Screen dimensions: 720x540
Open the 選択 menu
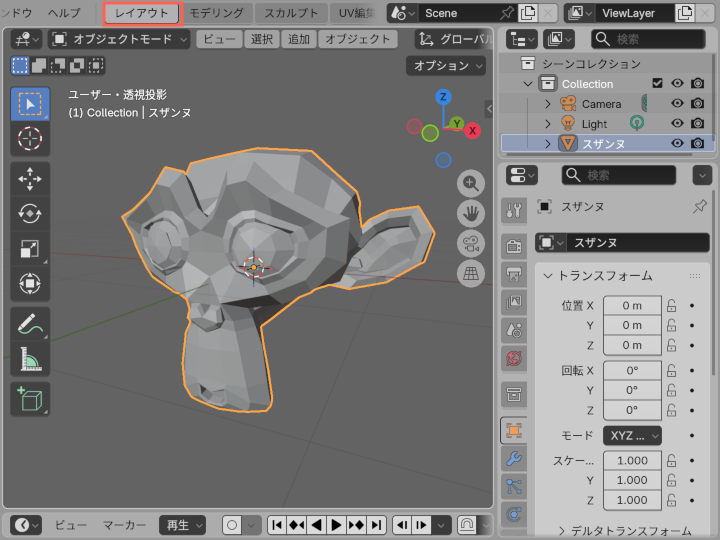point(262,39)
